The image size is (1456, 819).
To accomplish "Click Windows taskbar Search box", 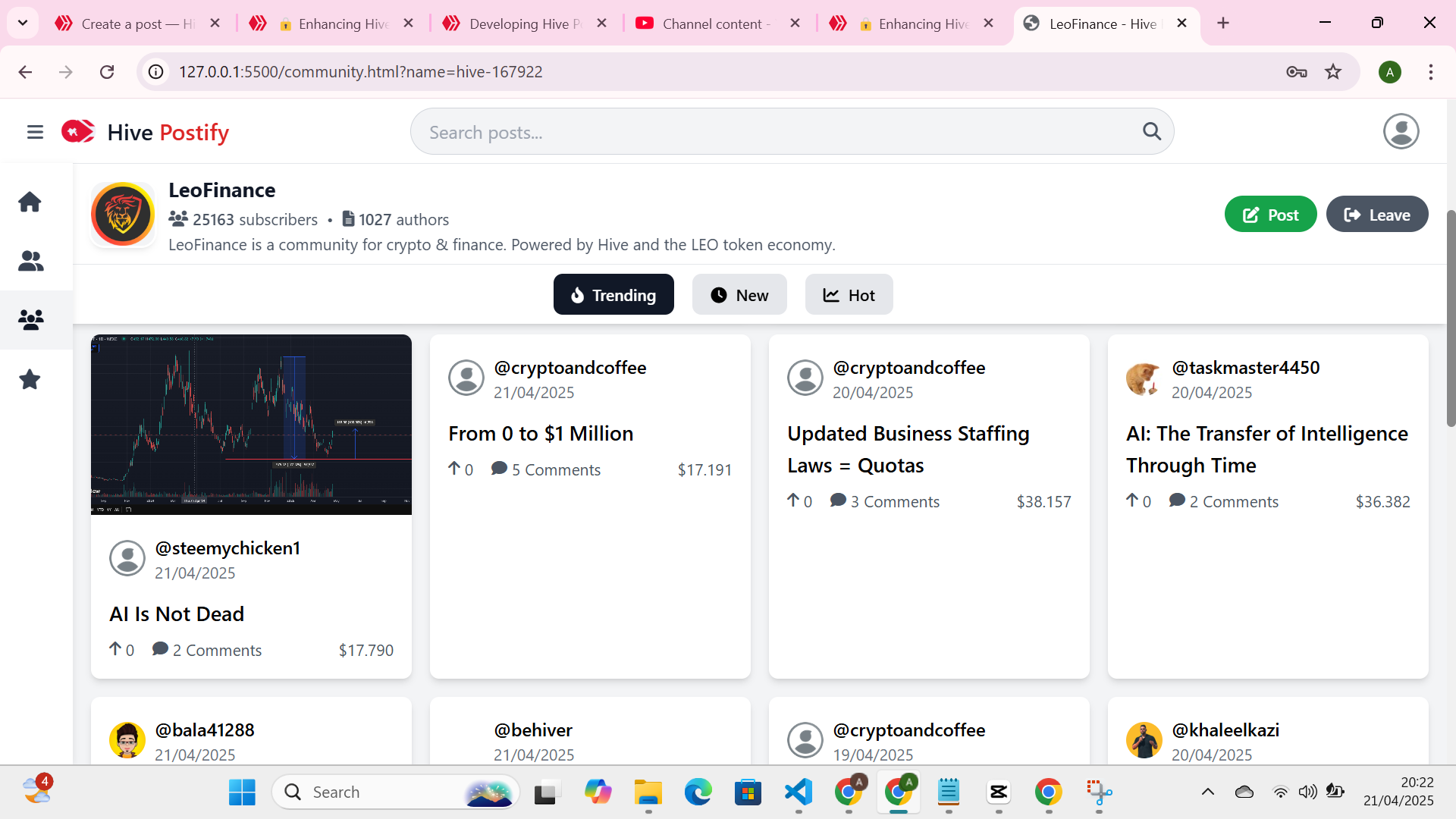I will [396, 792].
